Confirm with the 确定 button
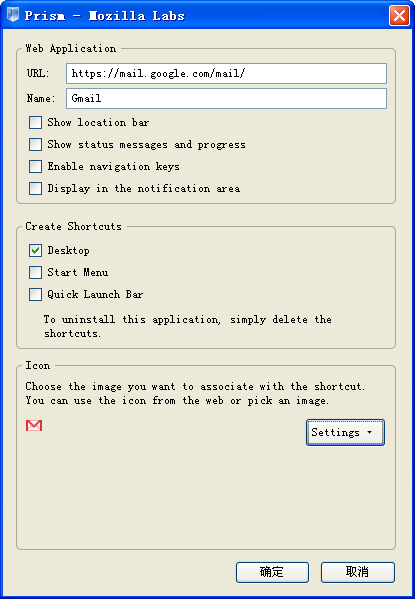This screenshot has height=599, width=415. [x=272, y=572]
